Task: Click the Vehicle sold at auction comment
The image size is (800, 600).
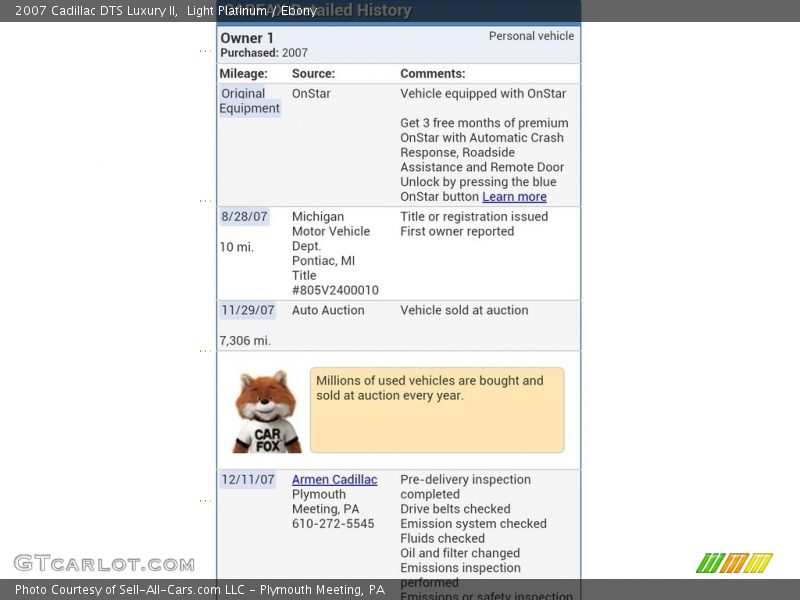Action: (464, 310)
